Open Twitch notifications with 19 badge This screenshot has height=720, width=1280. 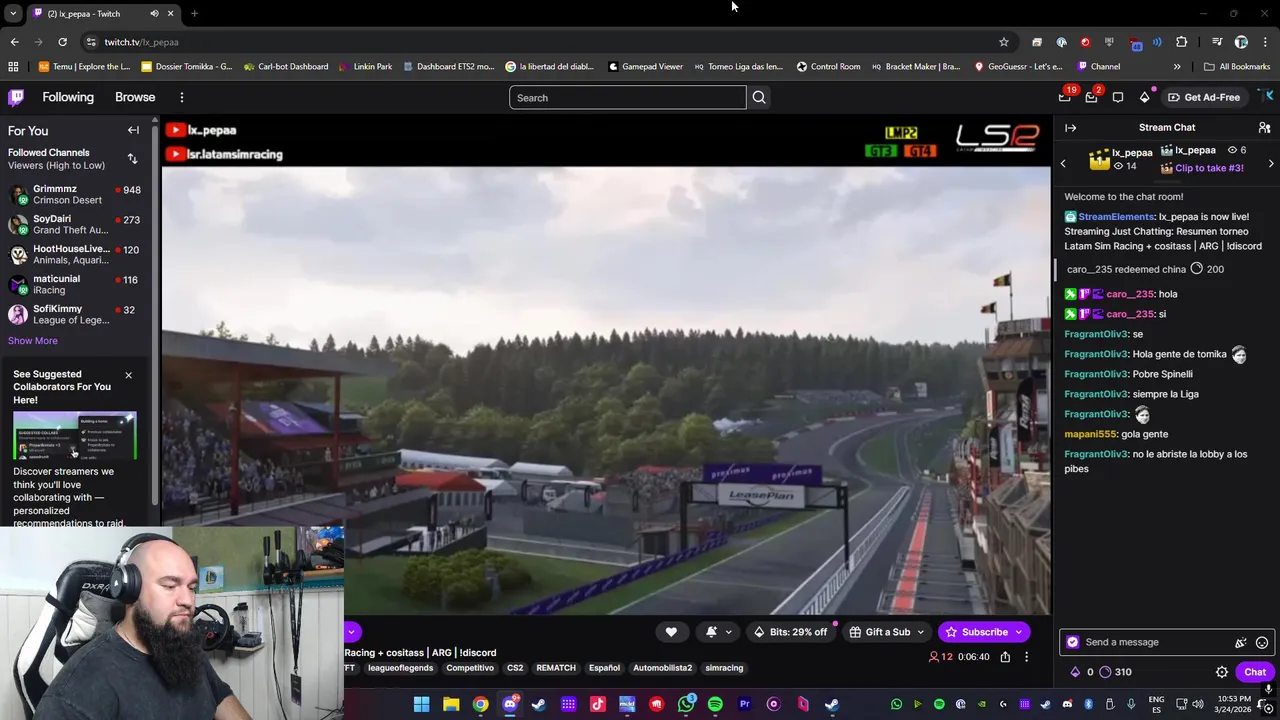(x=1065, y=97)
